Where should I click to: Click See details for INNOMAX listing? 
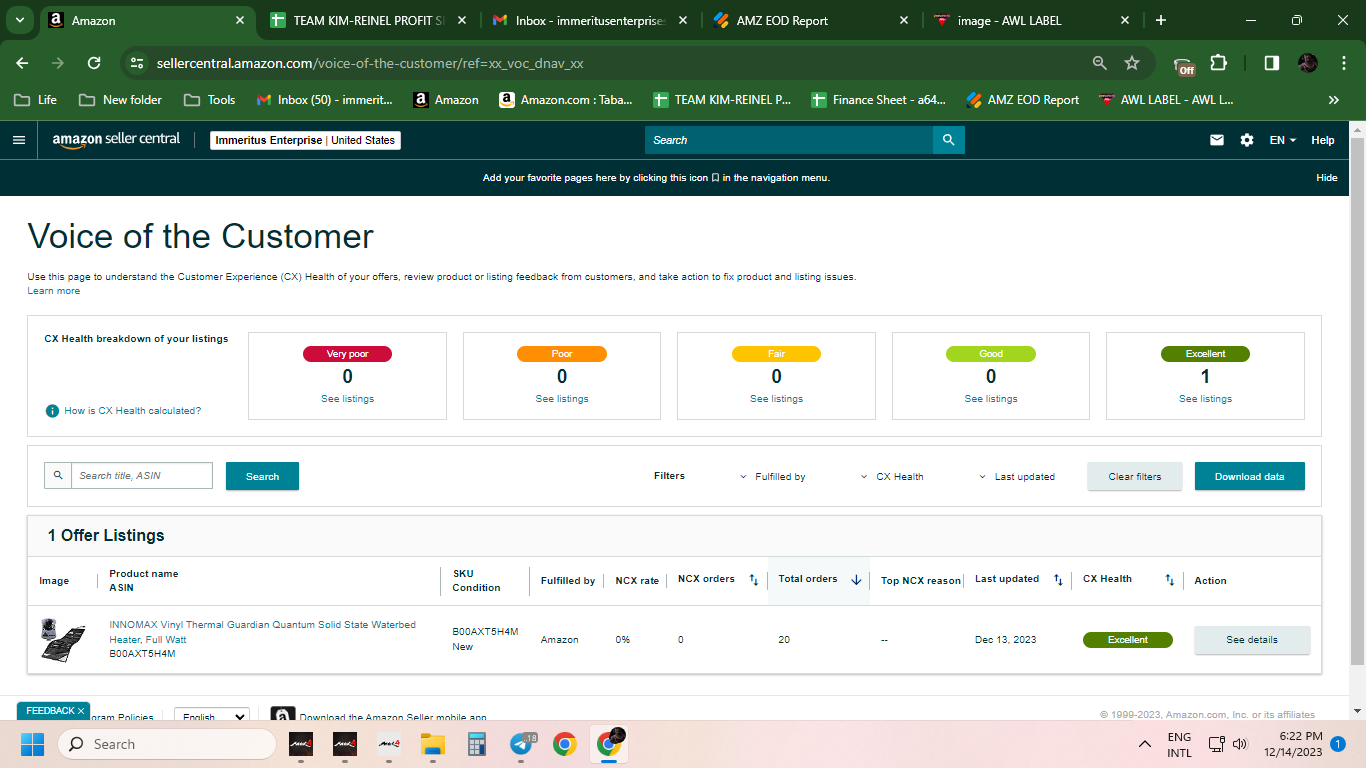1252,640
